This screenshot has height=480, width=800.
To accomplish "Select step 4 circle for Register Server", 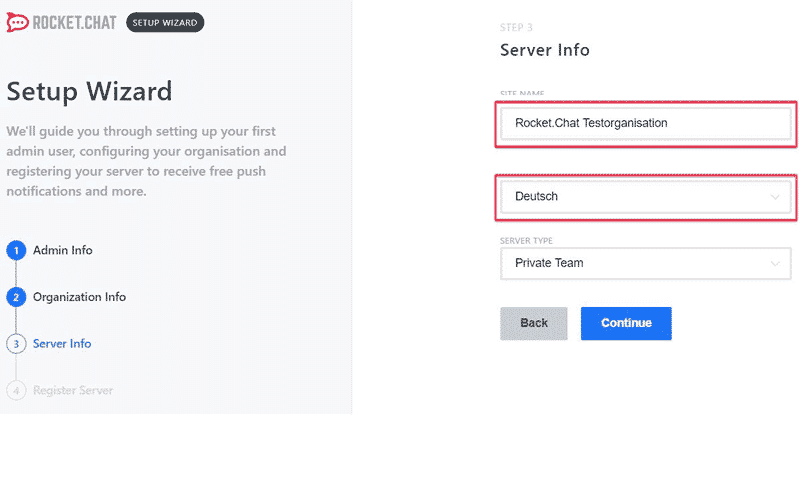I will [16, 390].
